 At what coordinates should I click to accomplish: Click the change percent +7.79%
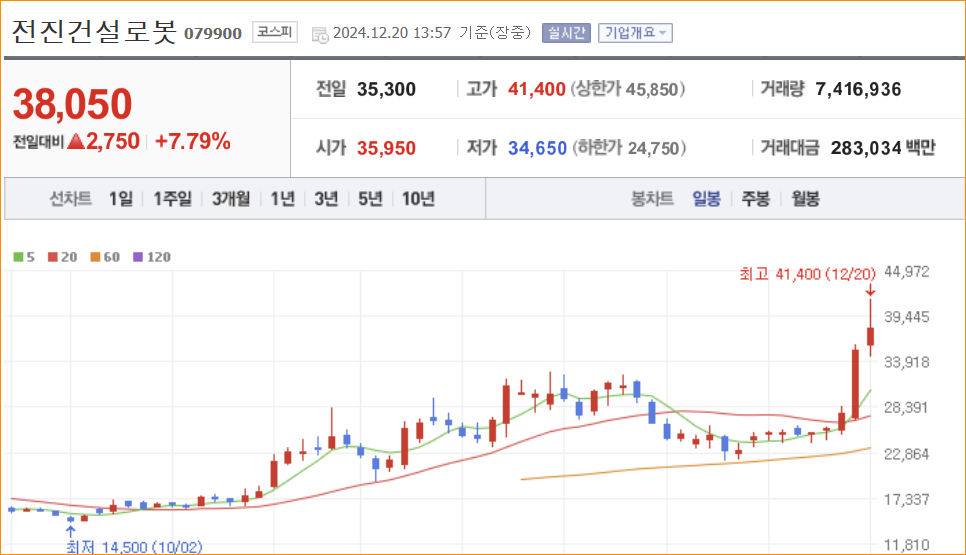[x=192, y=141]
